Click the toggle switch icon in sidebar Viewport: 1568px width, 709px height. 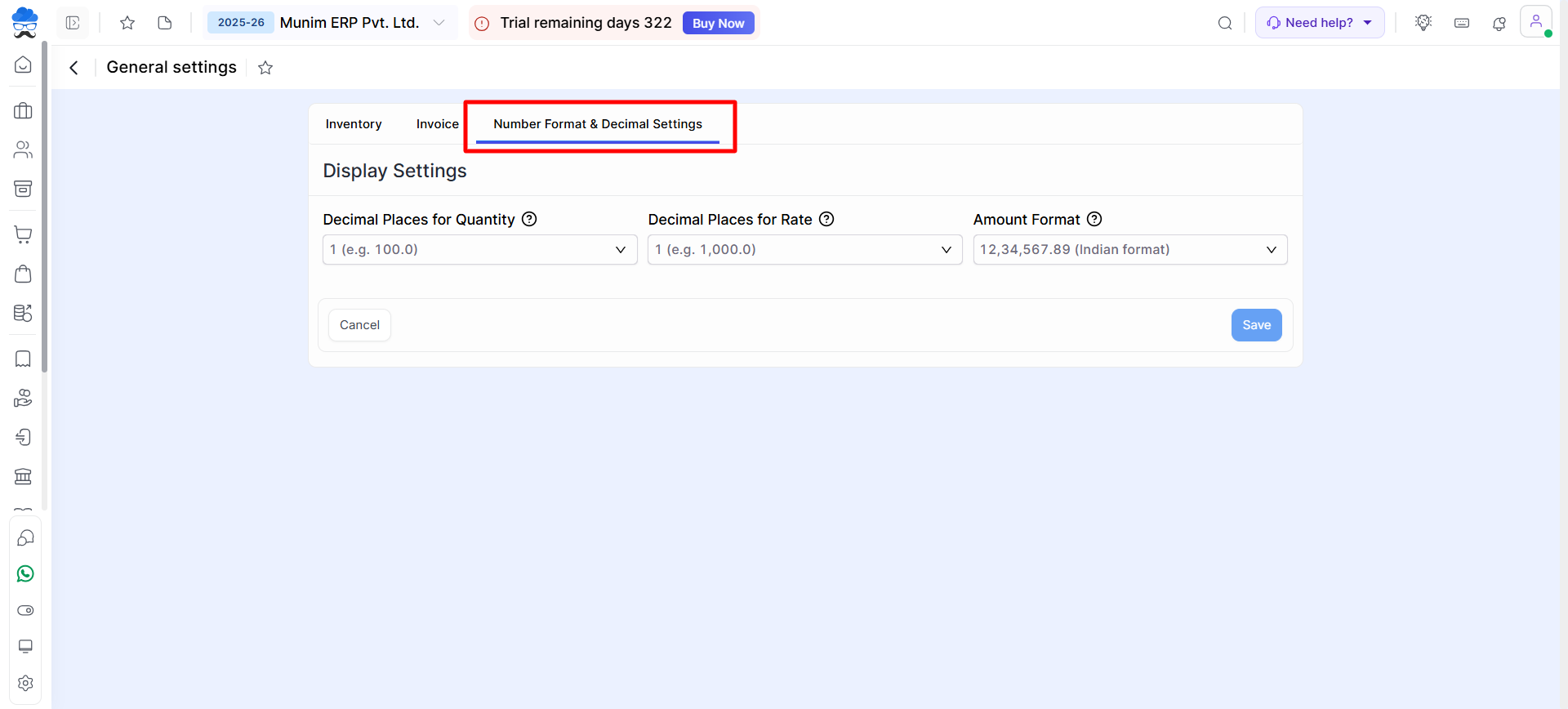[25, 611]
